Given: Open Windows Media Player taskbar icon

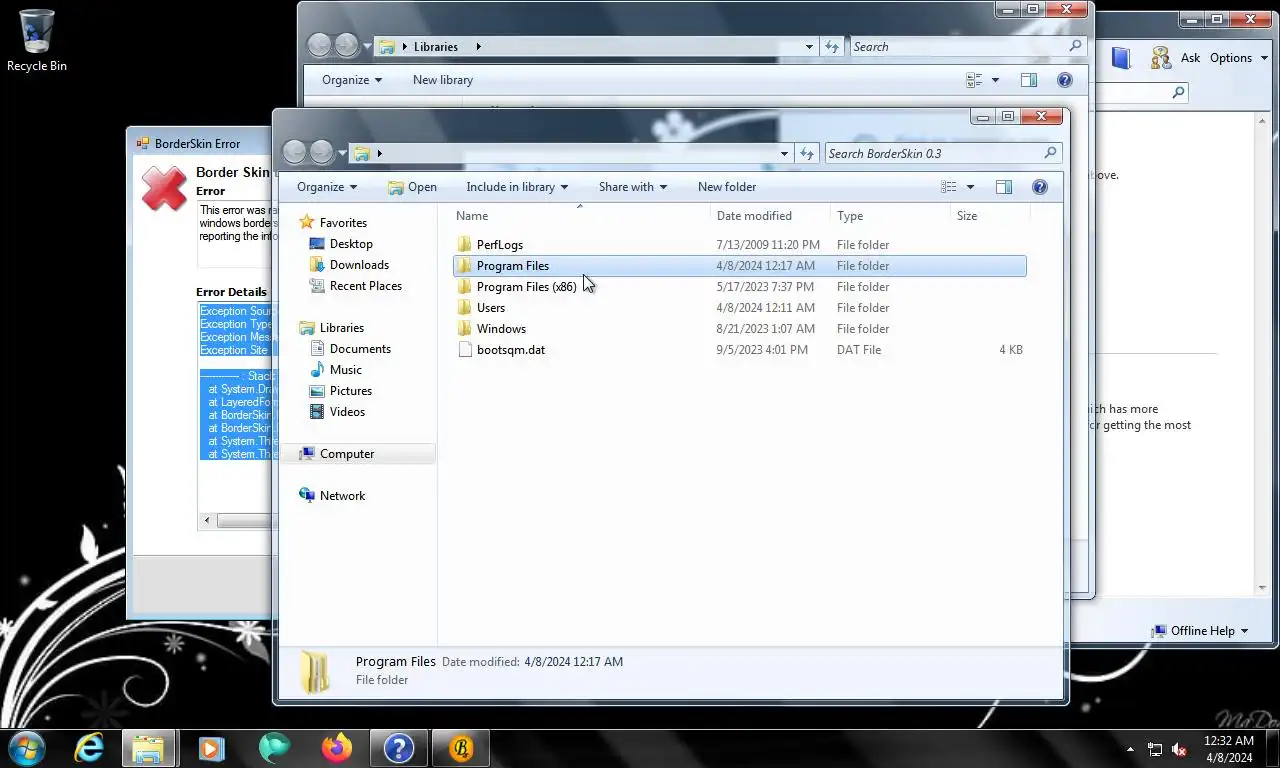Looking at the screenshot, I should pyautogui.click(x=211, y=748).
